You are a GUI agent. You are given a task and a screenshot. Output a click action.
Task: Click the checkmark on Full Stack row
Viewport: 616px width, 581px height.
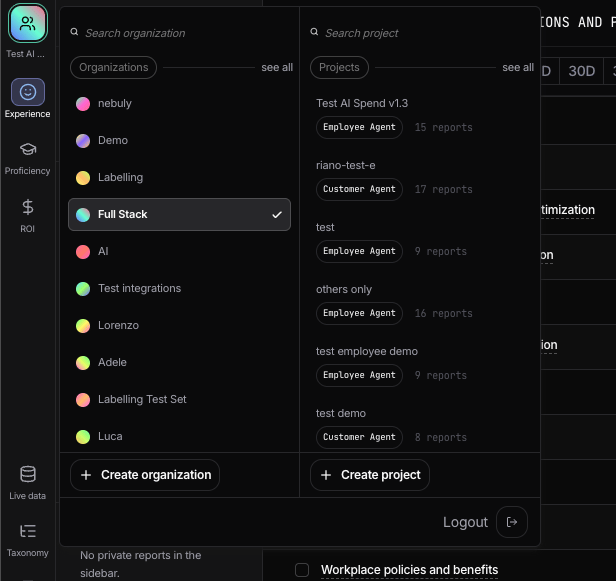277,214
